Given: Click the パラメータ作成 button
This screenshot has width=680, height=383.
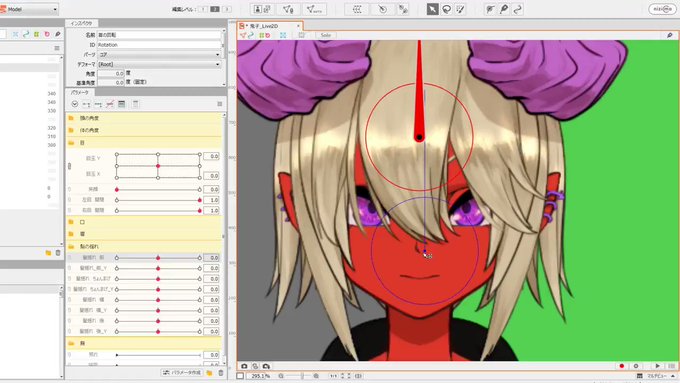Looking at the screenshot, I should click(x=183, y=373).
